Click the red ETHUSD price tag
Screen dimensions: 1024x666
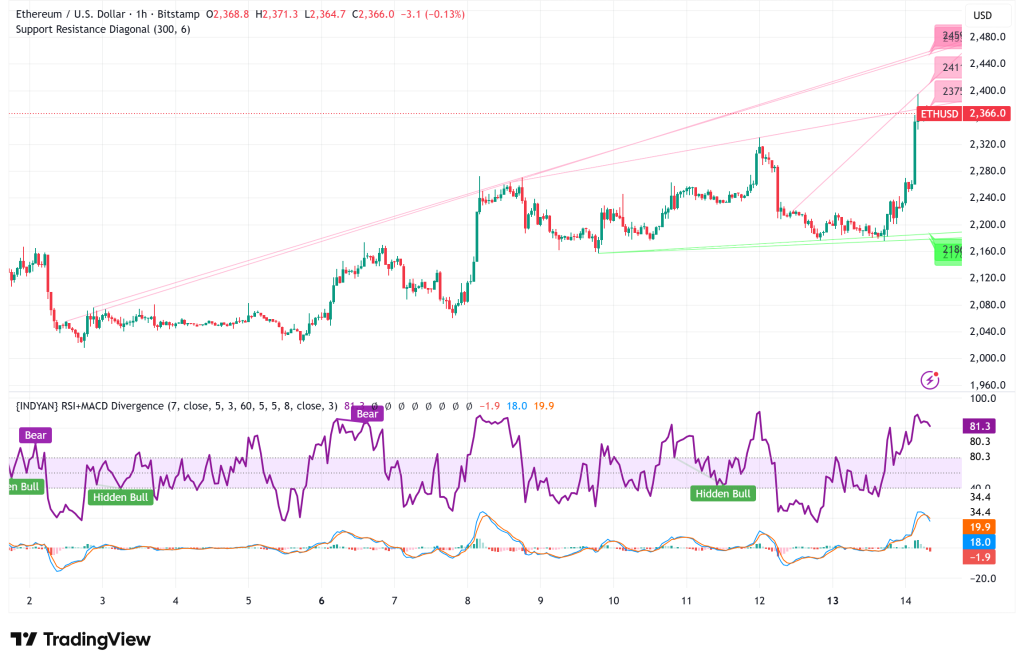tap(938, 114)
